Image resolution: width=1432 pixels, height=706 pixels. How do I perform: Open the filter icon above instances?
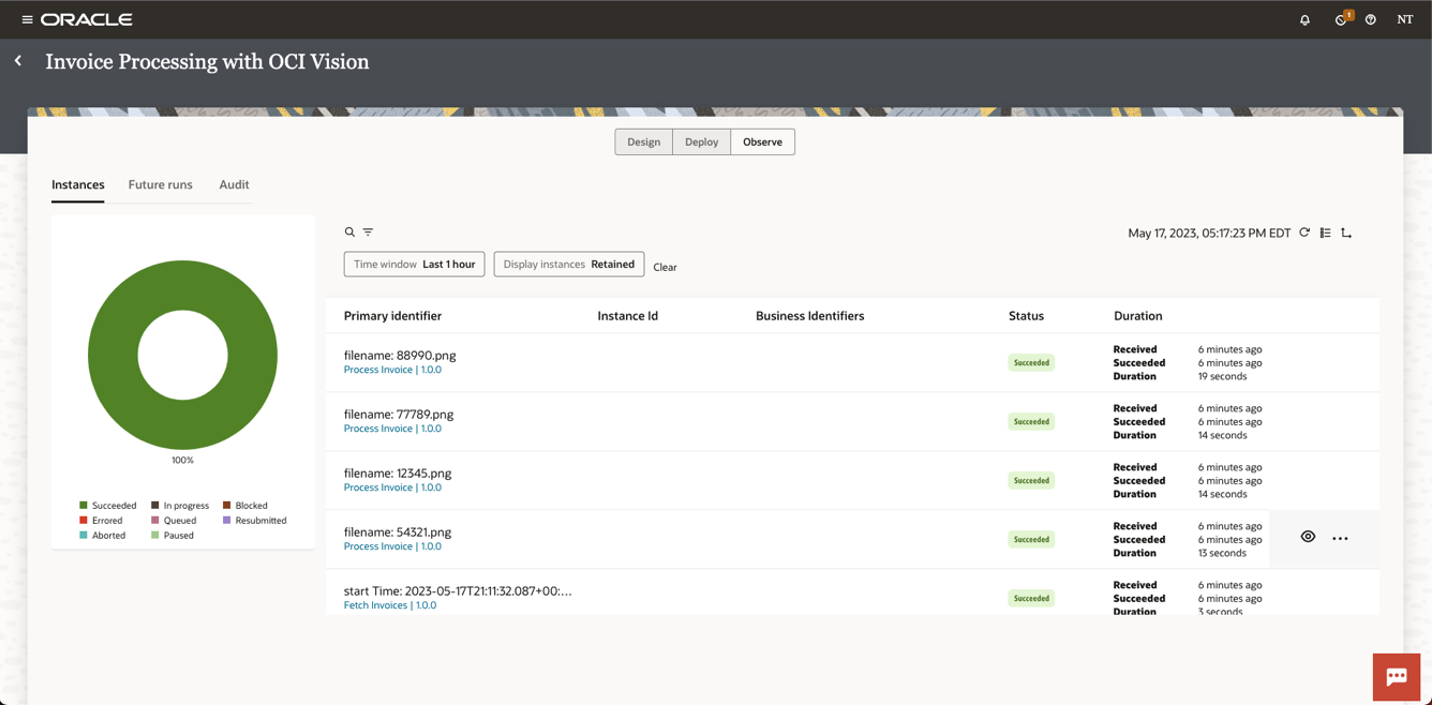(368, 232)
